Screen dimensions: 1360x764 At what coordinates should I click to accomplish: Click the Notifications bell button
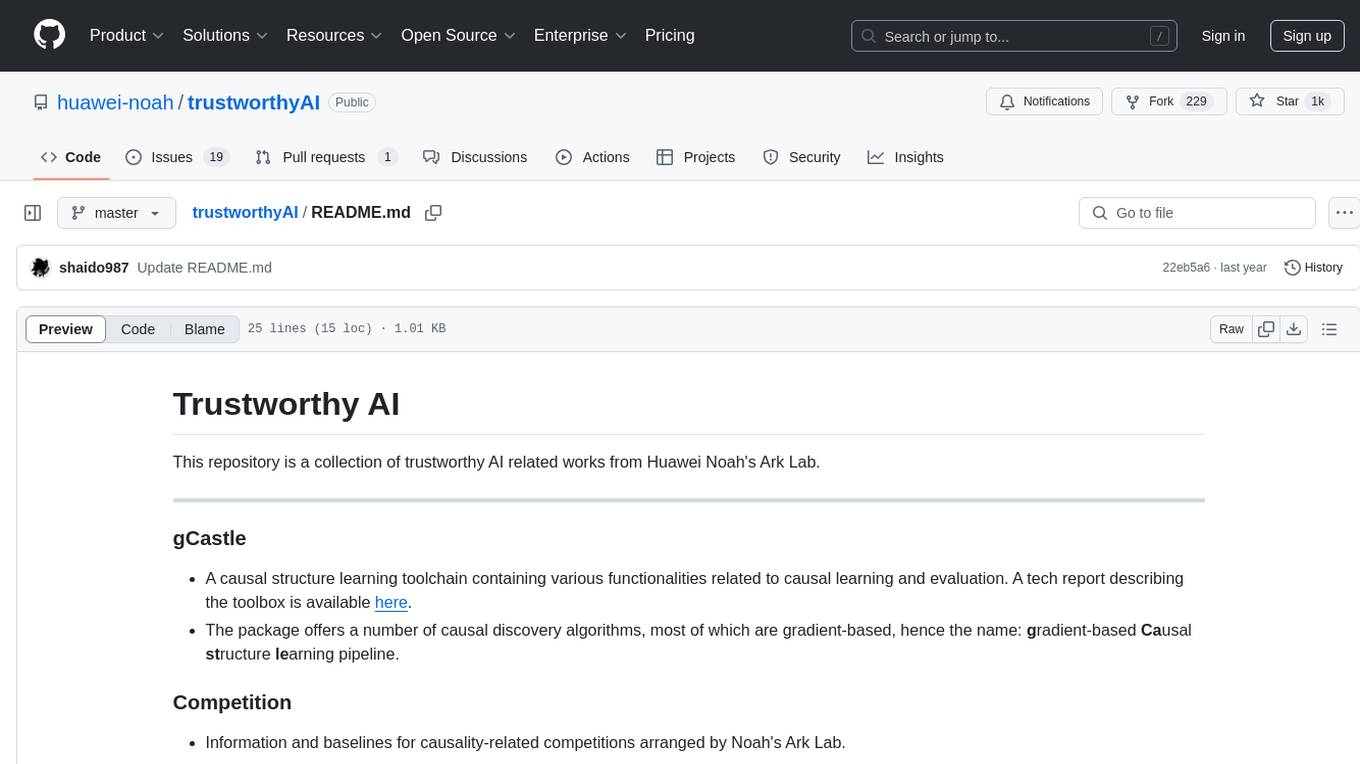pos(1044,102)
